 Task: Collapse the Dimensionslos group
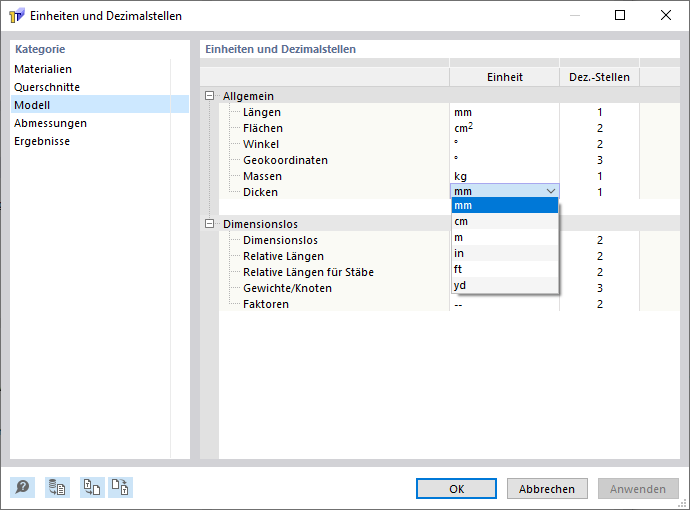(x=210, y=224)
